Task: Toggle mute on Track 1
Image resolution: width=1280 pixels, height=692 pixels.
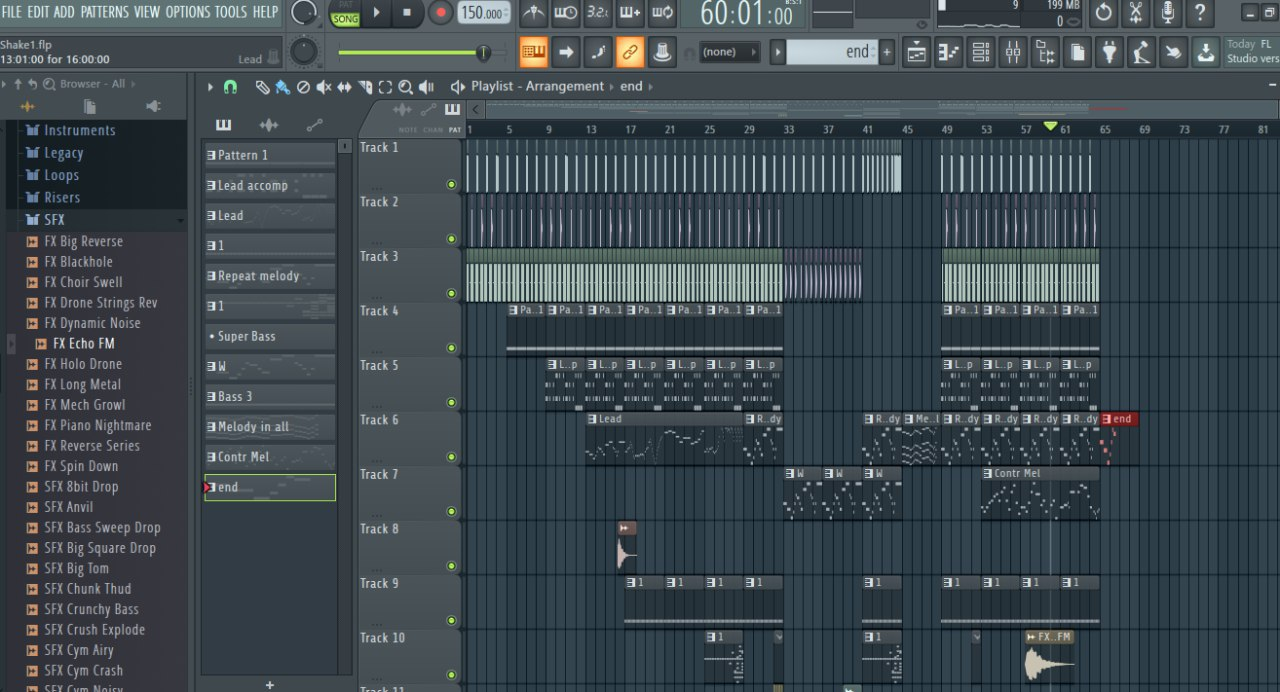Action: [451, 184]
